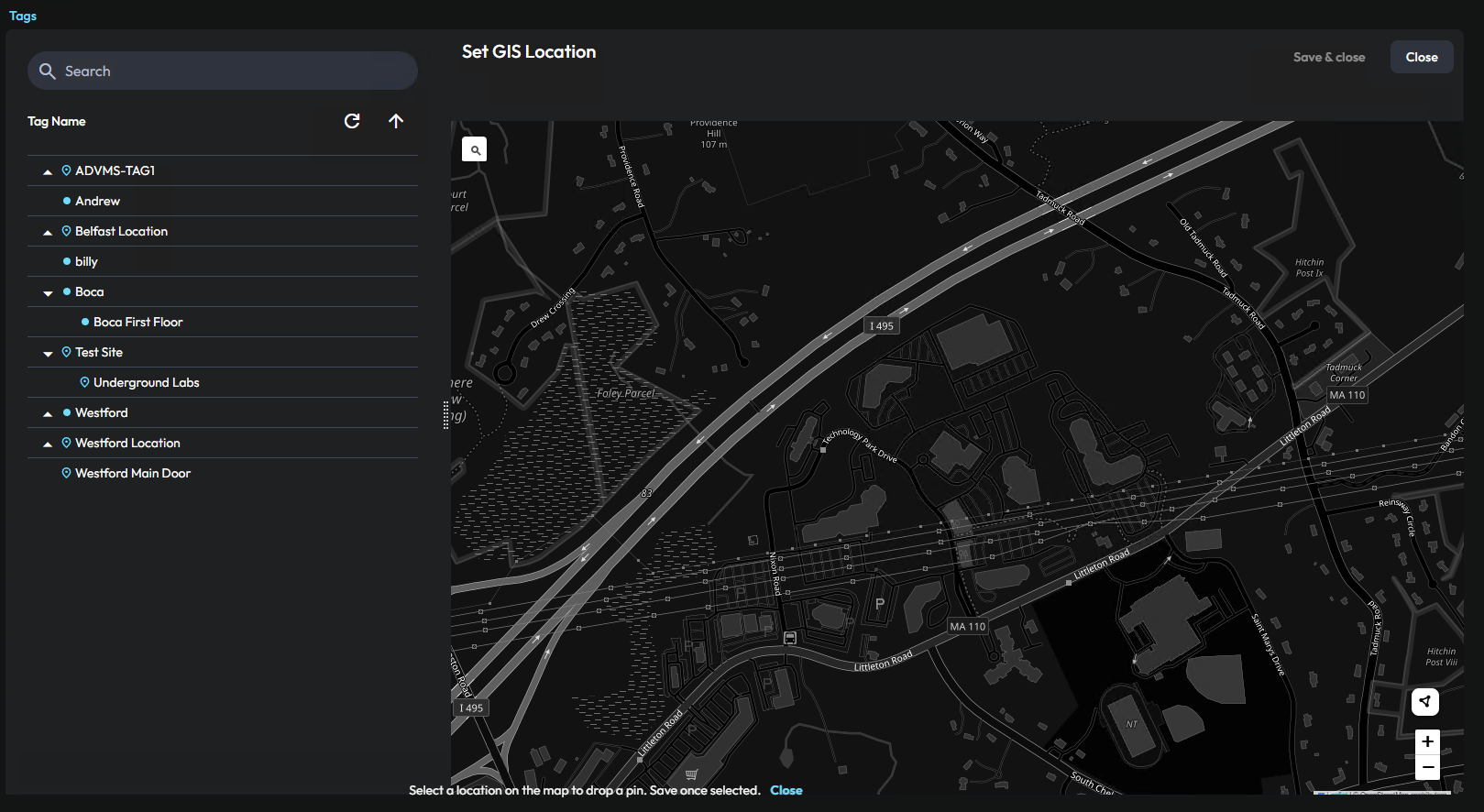This screenshot has width=1484, height=812.
Task: Click the bus stop icon on the map
Action: (x=790, y=638)
